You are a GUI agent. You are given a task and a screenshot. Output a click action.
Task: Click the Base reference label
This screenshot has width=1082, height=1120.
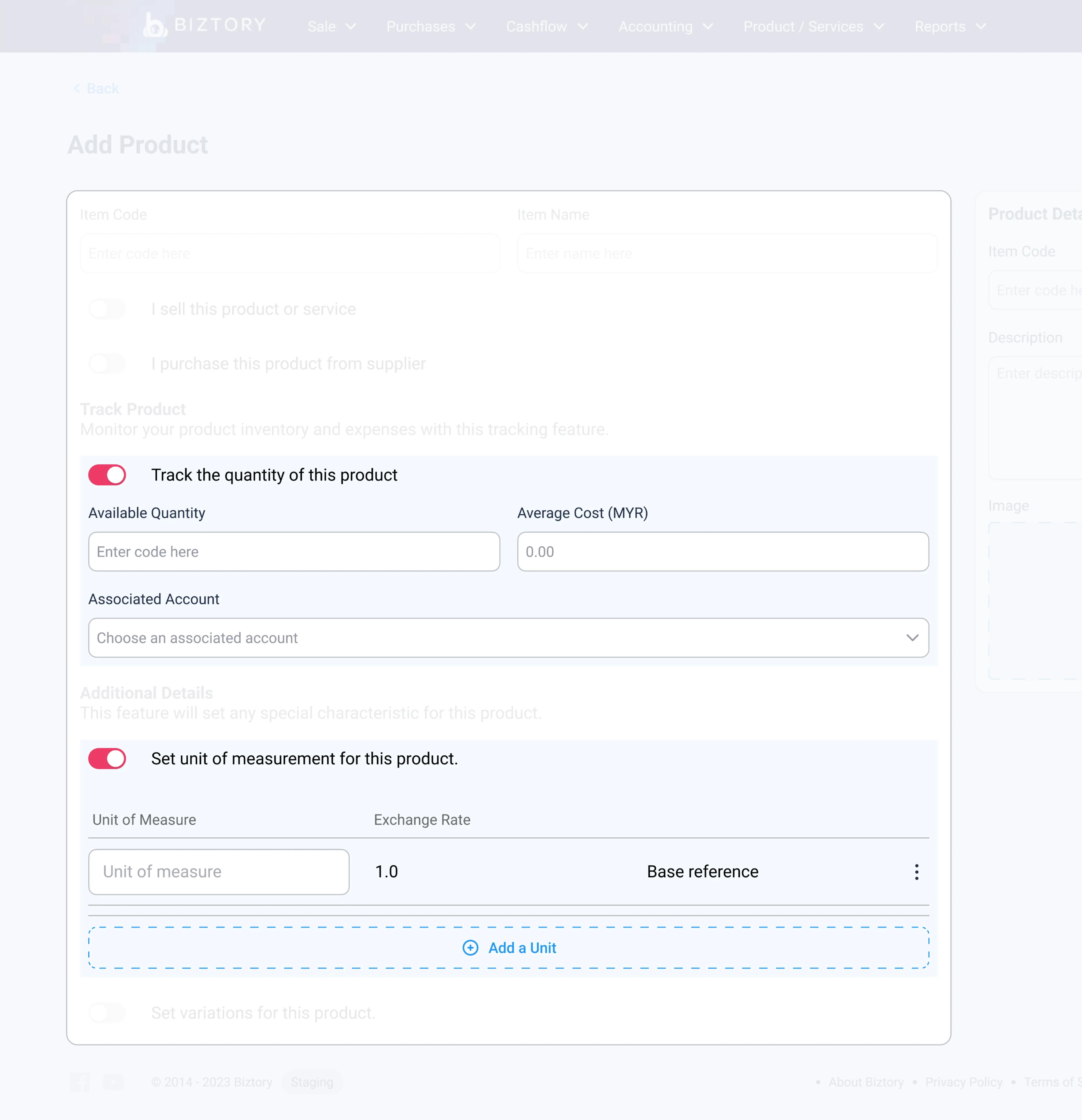[703, 872]
